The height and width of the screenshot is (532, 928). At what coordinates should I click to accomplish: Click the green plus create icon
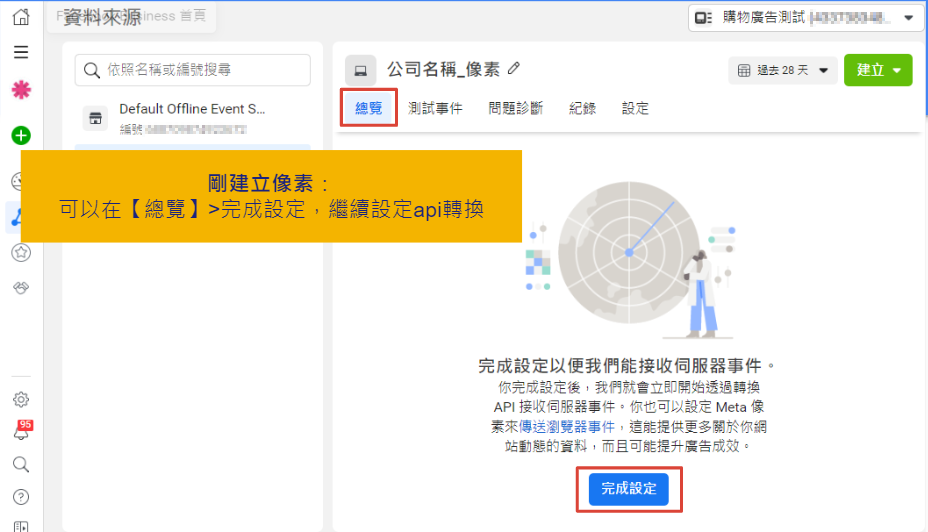(21, 135)
